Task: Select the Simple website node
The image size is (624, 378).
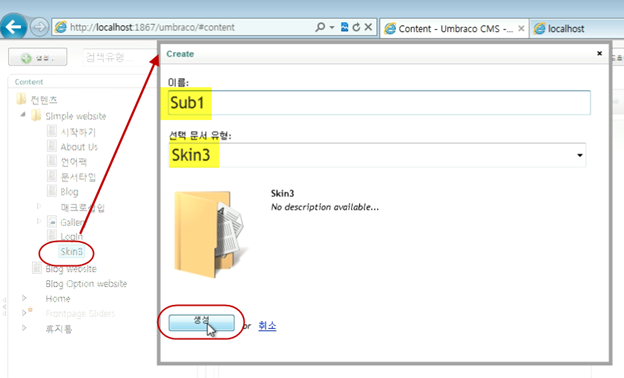Action: click(x=76, y=116)
